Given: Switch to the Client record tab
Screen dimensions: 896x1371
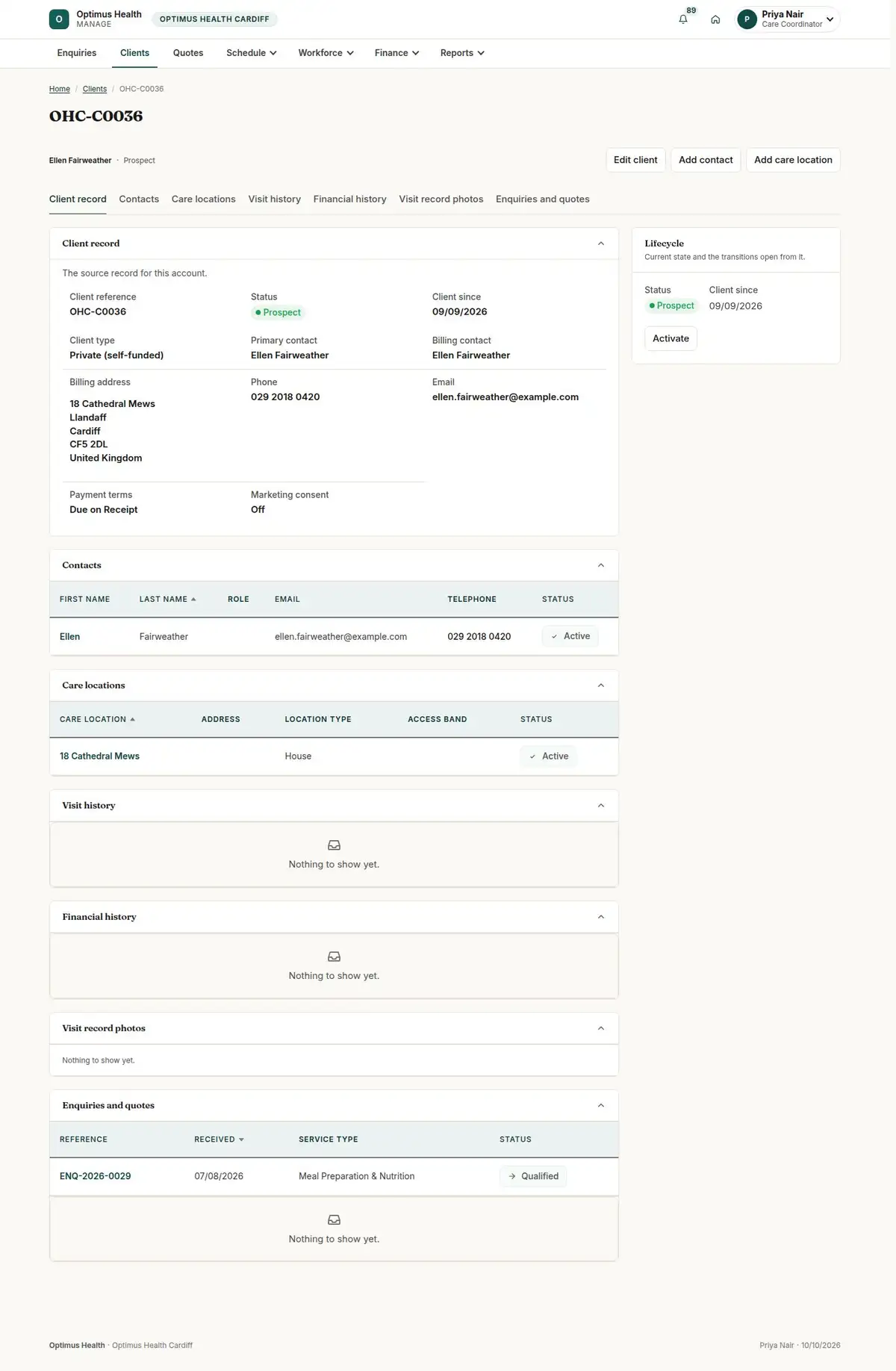Looking at the screenshot, I should click(x=78, y=199).
